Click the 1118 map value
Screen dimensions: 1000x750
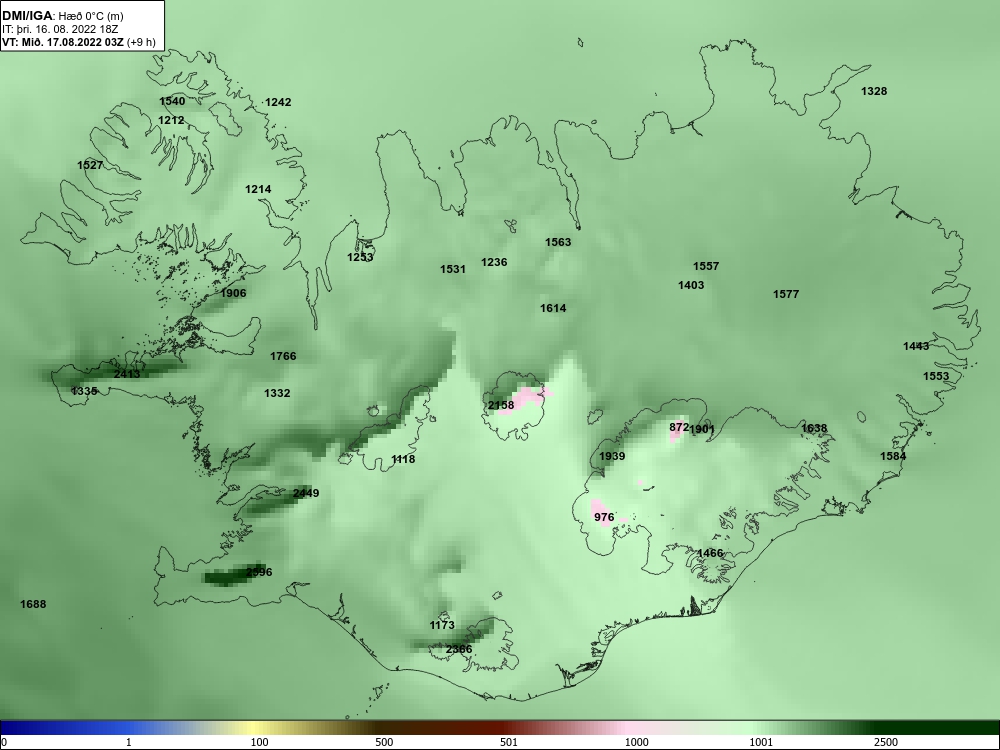coord(403,459)
